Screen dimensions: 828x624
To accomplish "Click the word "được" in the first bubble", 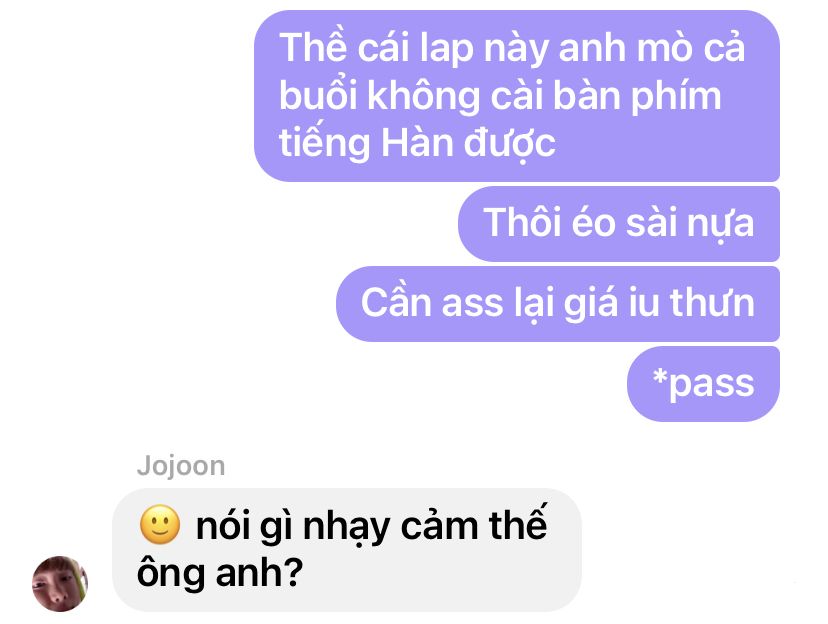I will pyautogui.click(x=510, y=144).
